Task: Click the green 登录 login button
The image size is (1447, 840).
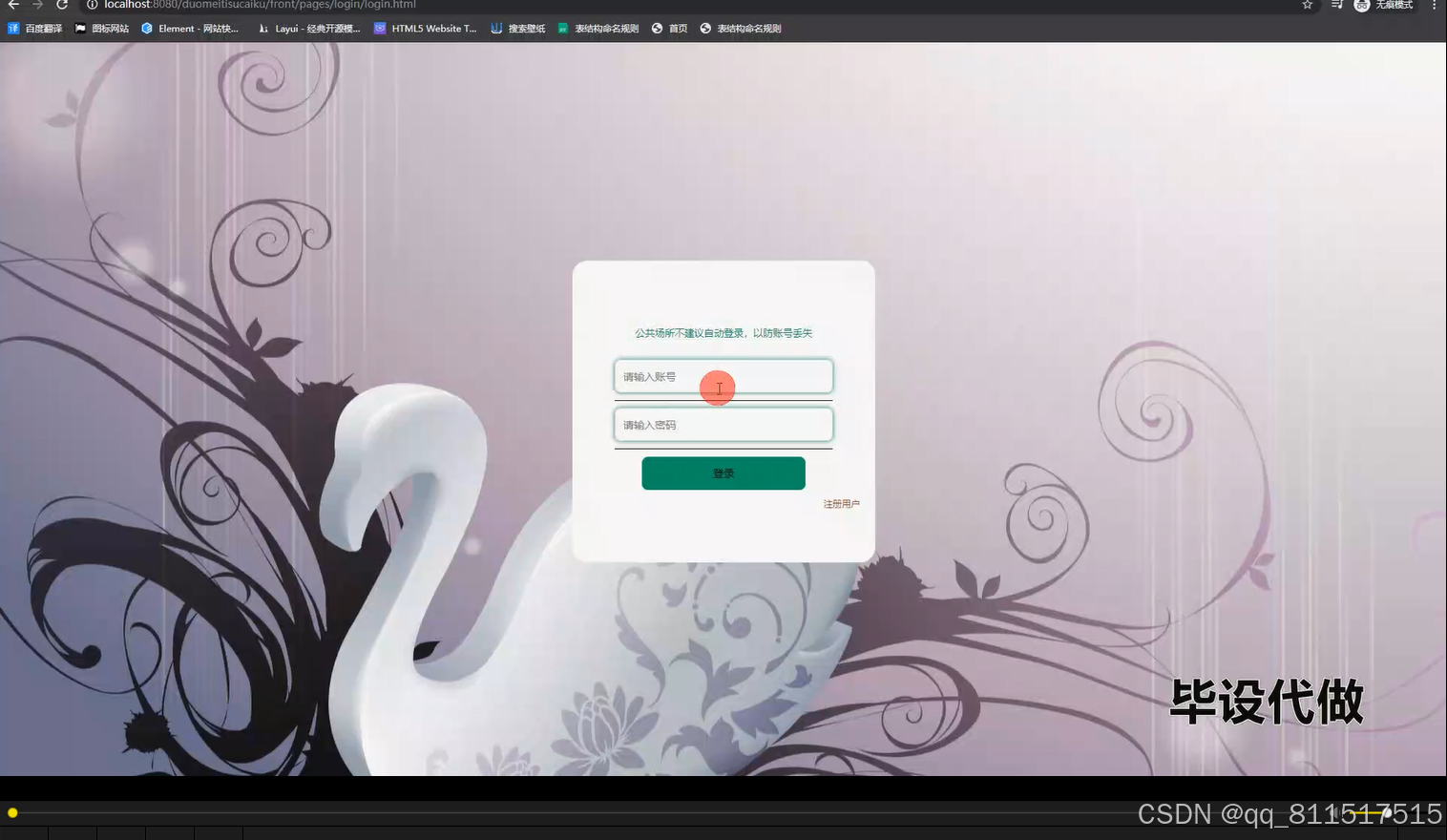Action: pyautogui.click(x=723, y=473)
